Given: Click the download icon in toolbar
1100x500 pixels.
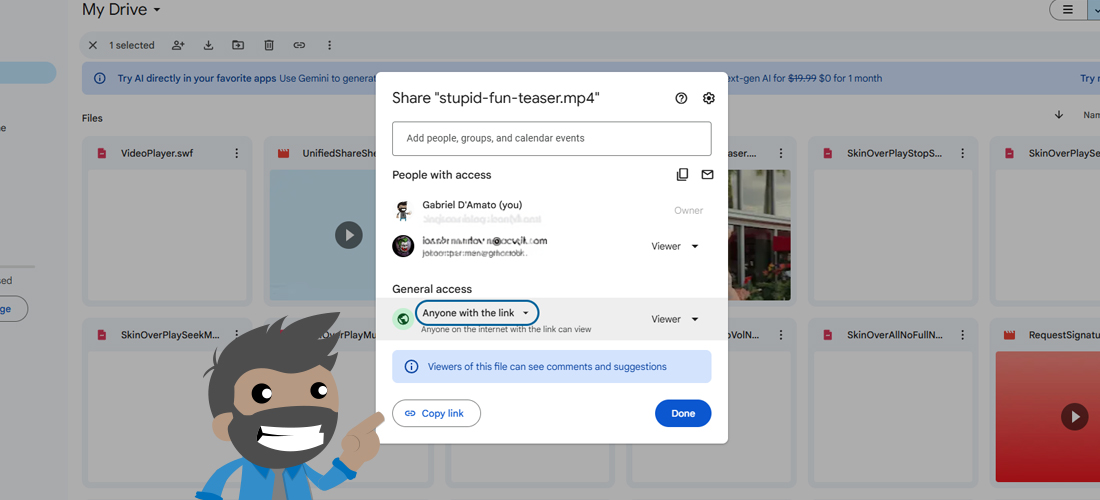Looking at the screenshot, I should click(209, 45).
